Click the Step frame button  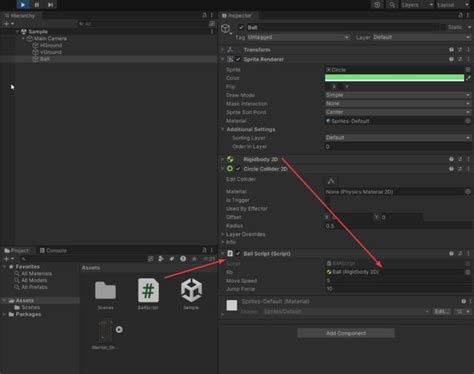click(50, 5)
